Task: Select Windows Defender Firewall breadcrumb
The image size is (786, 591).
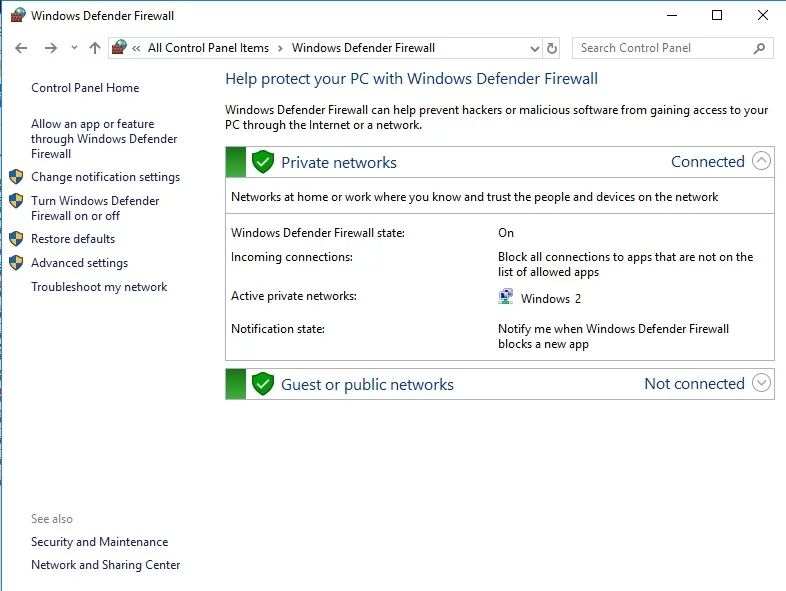Action: [363, 48]
